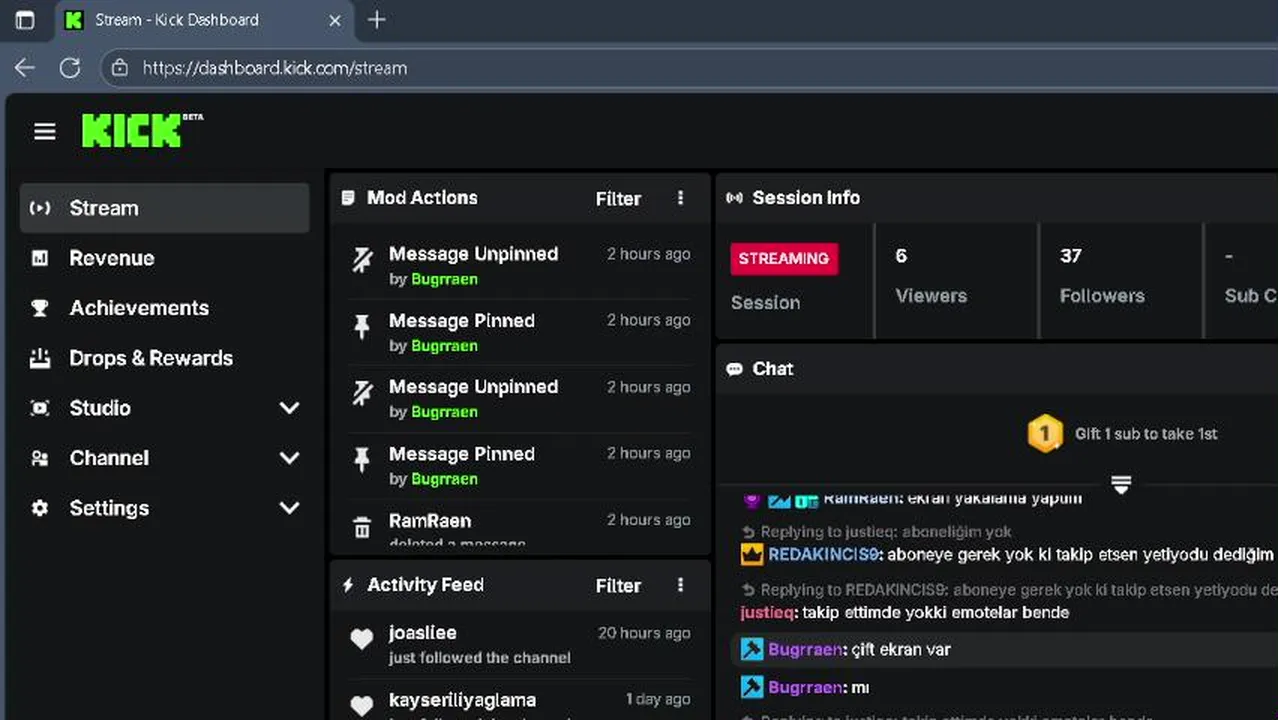Click the Revenue chart icon
This screenshot has width=1278, height=720.
click(x=40, y=258)
